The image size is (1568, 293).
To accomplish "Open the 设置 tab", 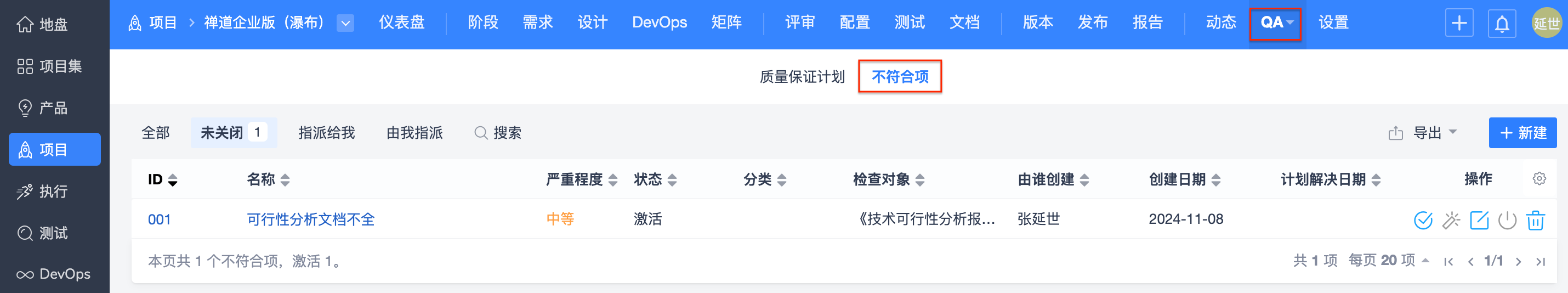I will (1334, 22).
